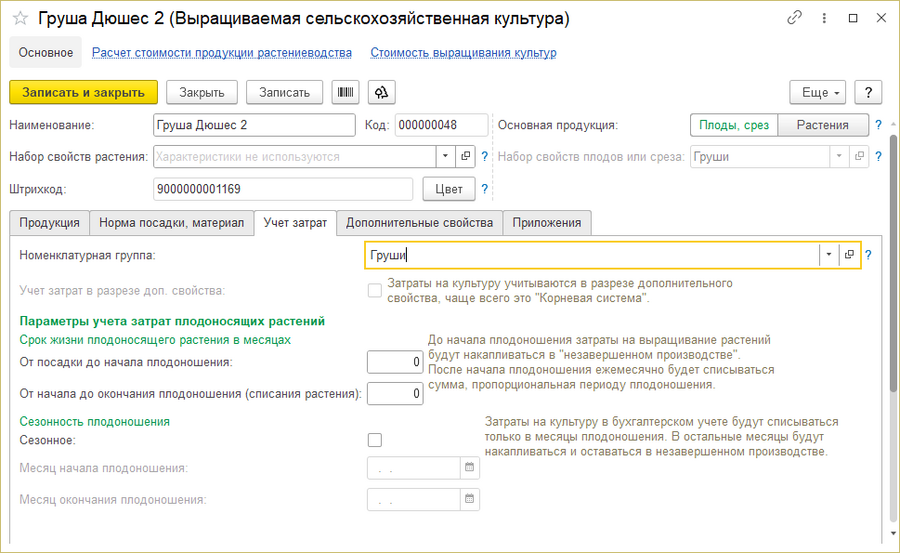The width and height of the screenshot is (900, 553).
Task: Click the plant tree icon toolbar button
Action: [x=382, y=92]
